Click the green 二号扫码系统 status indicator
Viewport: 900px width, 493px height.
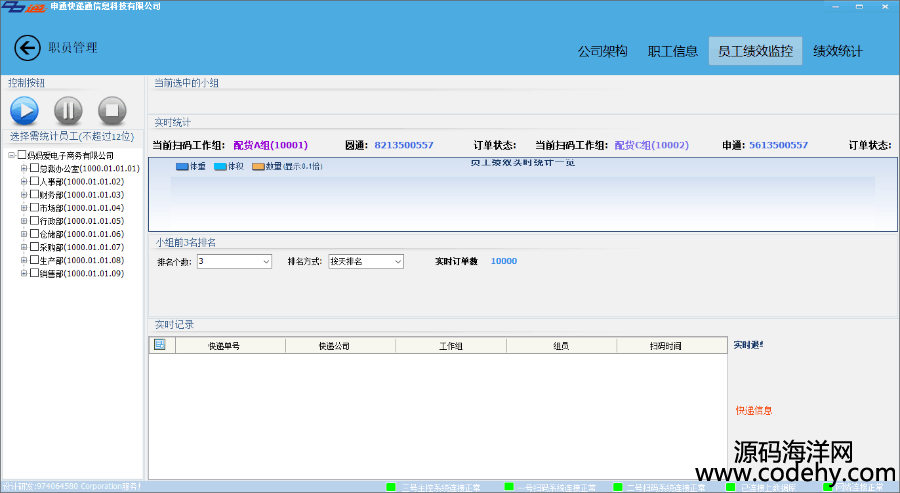point(617,487)
